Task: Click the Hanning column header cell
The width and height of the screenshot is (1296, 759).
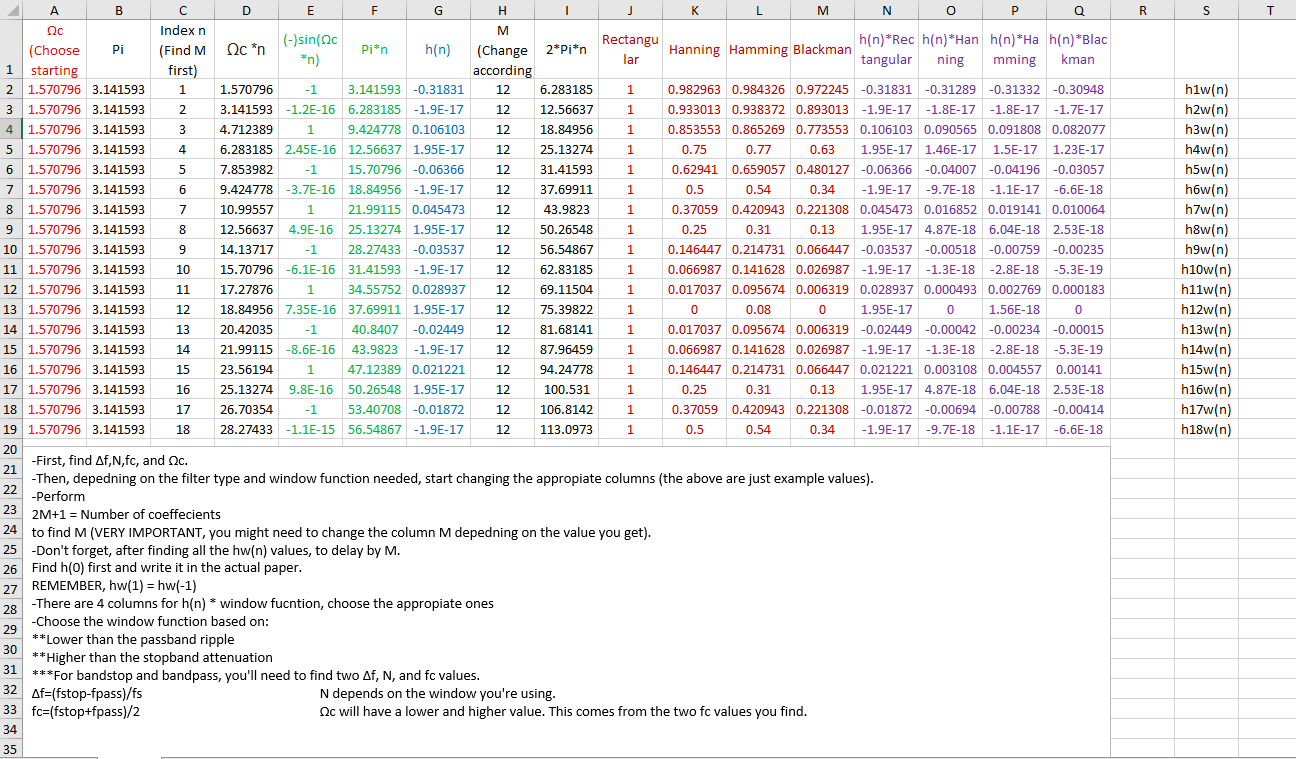Action: tap(694, 49)
